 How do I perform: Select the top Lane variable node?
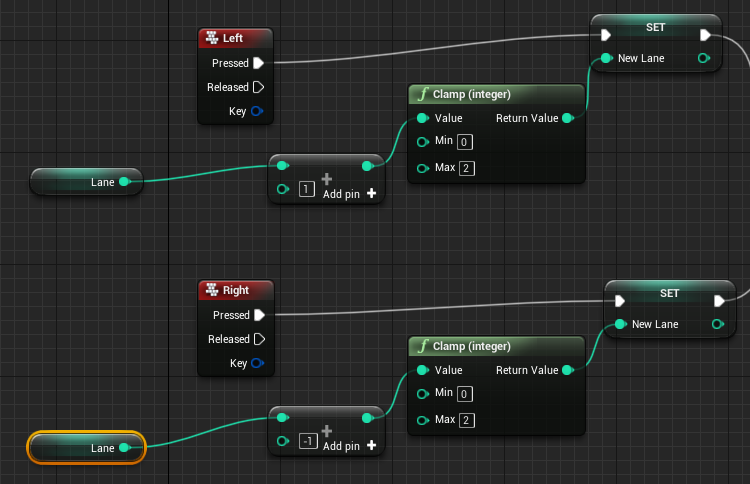click(x=85, y=182)
